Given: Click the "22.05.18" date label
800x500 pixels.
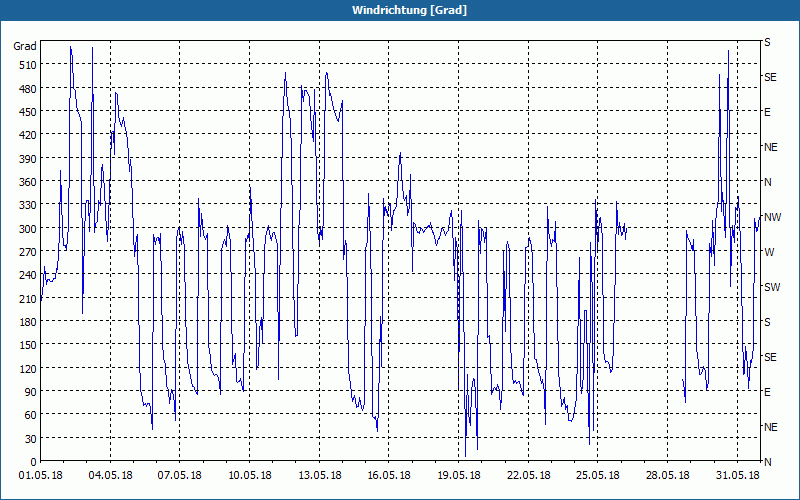Looking at the screenshot, I should 529,476.
